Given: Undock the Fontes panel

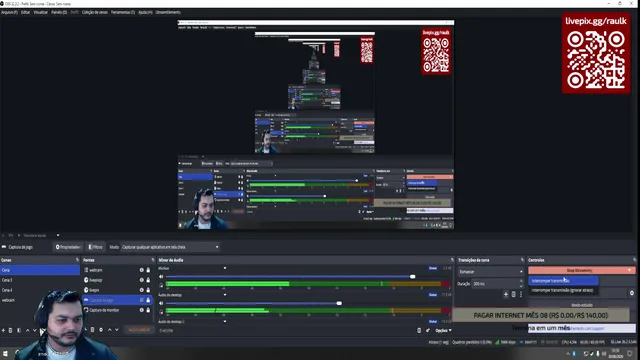Looking at the screenshot, I should click(x=153, y=260).
